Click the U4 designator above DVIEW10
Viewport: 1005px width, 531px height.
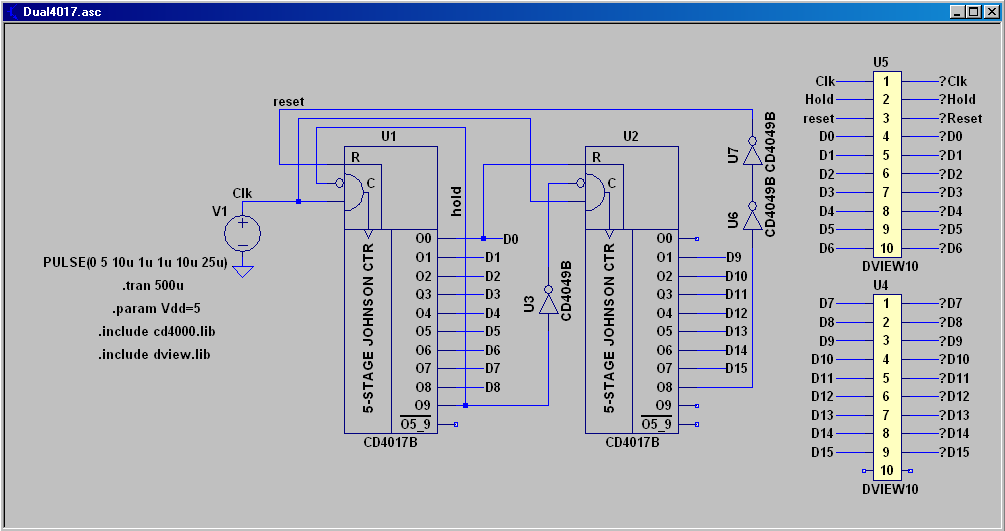[881, 285]
